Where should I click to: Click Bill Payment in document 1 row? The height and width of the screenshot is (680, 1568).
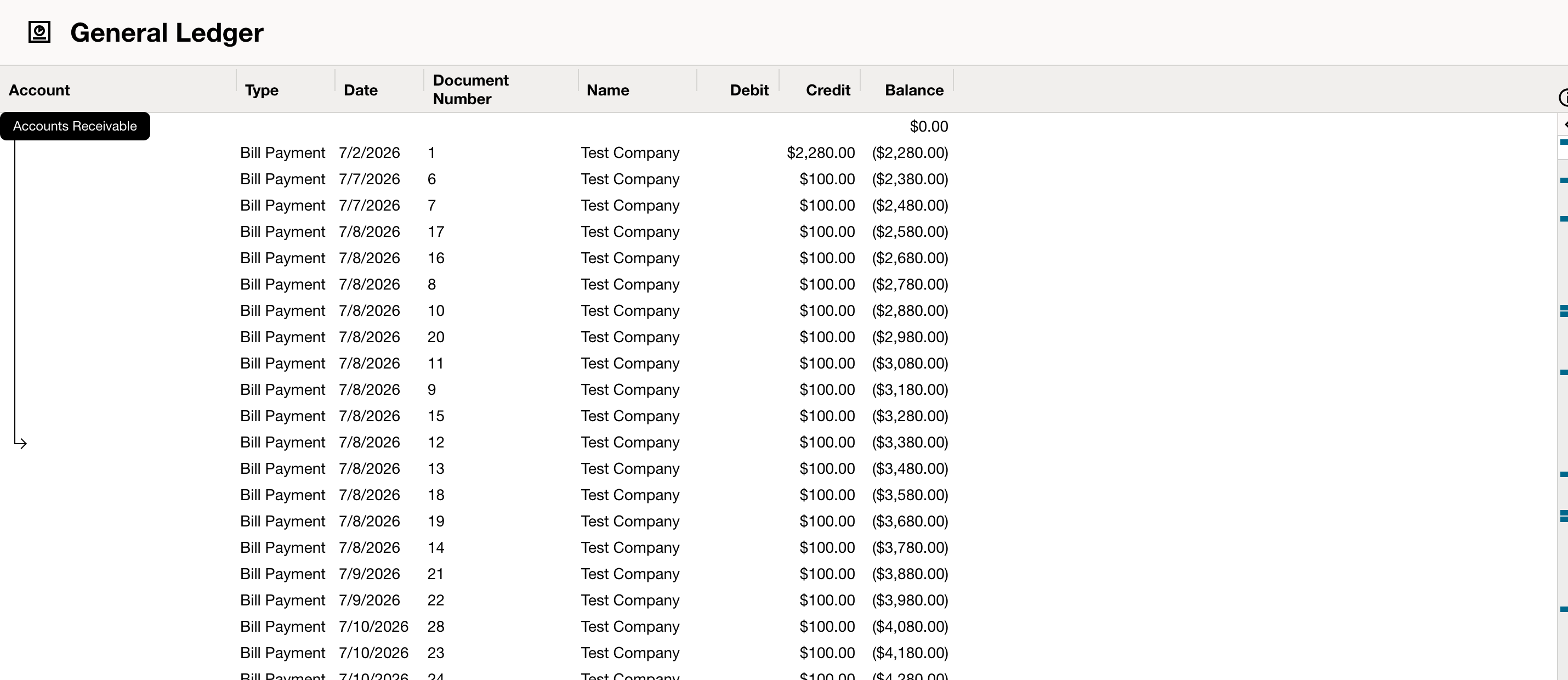click(282, 153)
